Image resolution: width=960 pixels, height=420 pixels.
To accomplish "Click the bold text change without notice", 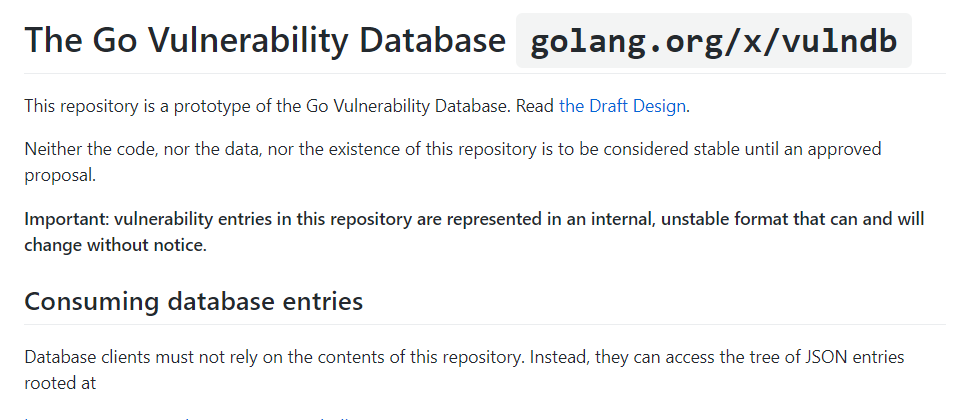I will 116,246.
